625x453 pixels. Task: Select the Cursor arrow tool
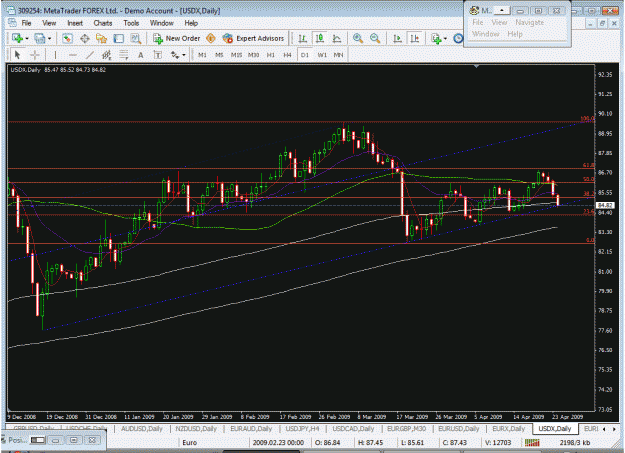17,55
